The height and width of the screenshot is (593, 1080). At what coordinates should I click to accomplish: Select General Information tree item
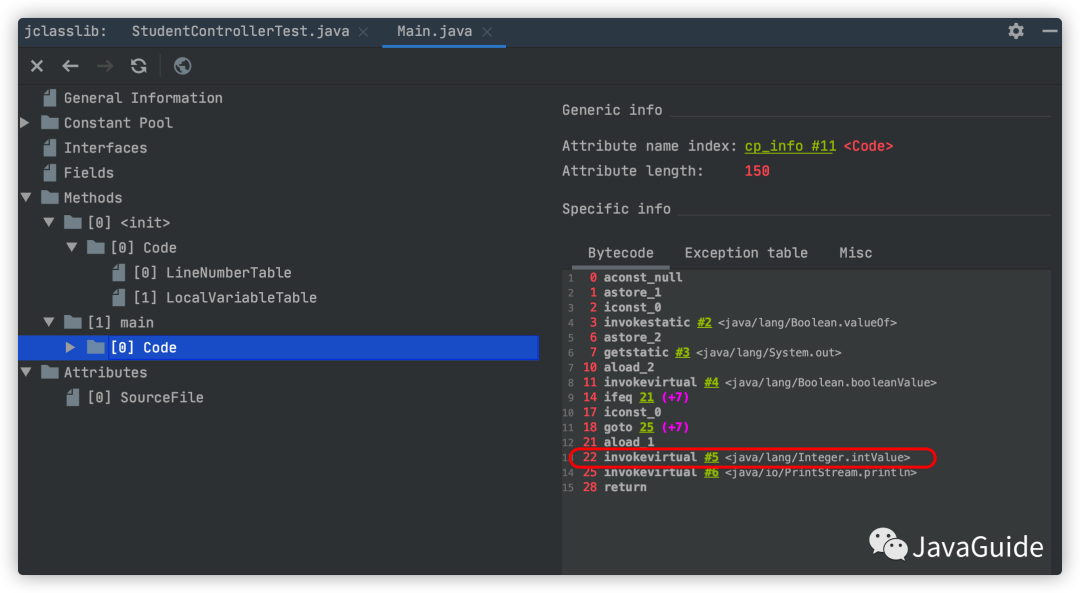click(143, 98)
